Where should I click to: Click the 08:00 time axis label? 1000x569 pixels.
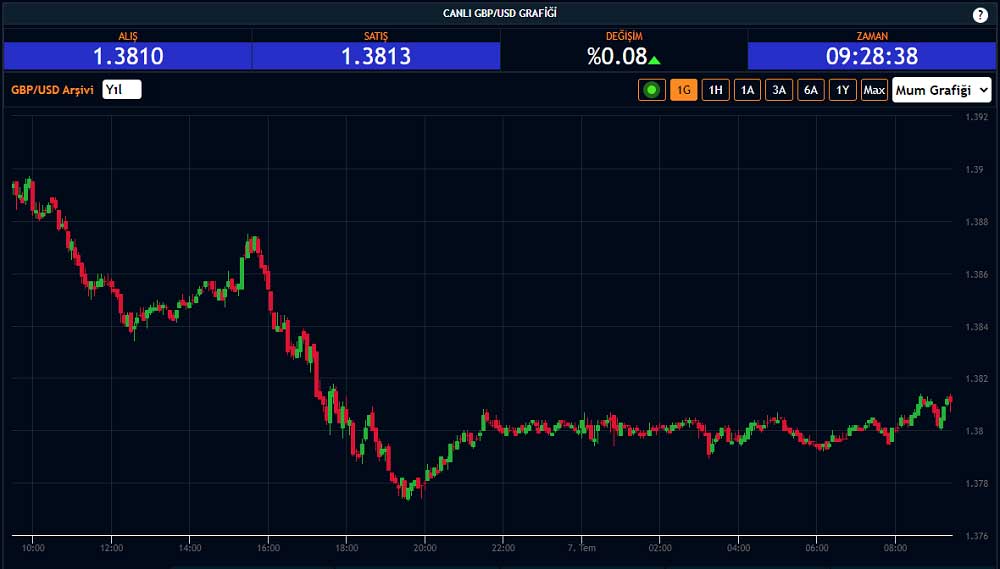[895, 548]
